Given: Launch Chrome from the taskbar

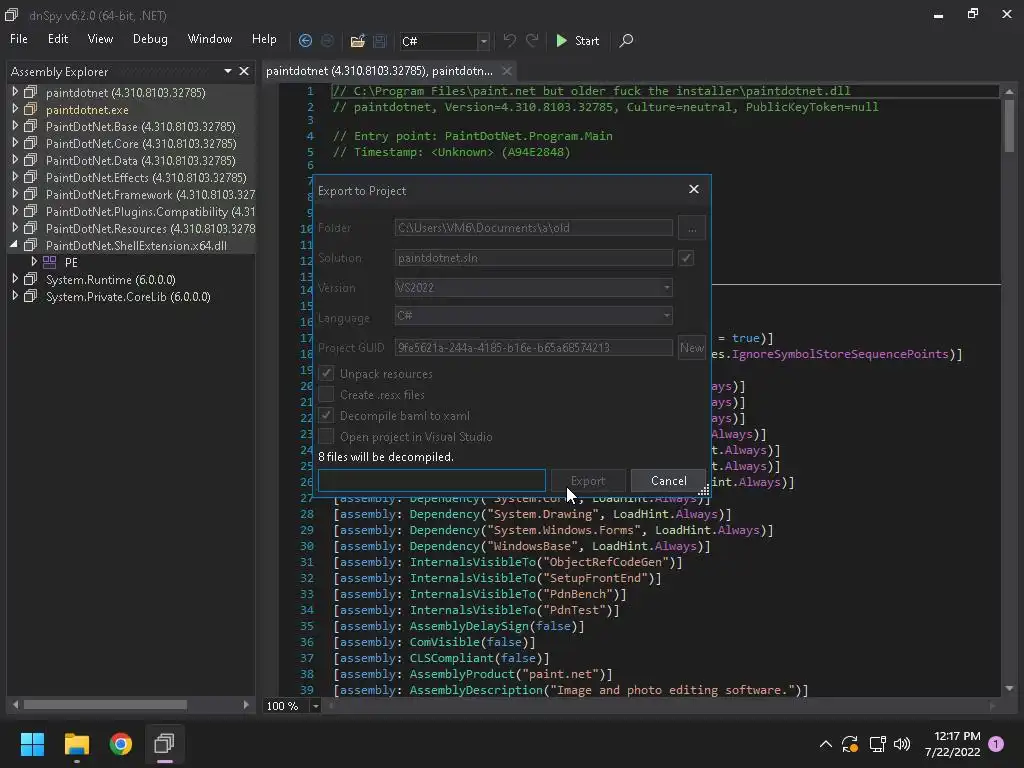Looking at the screenshot, I should coord(121,743).
